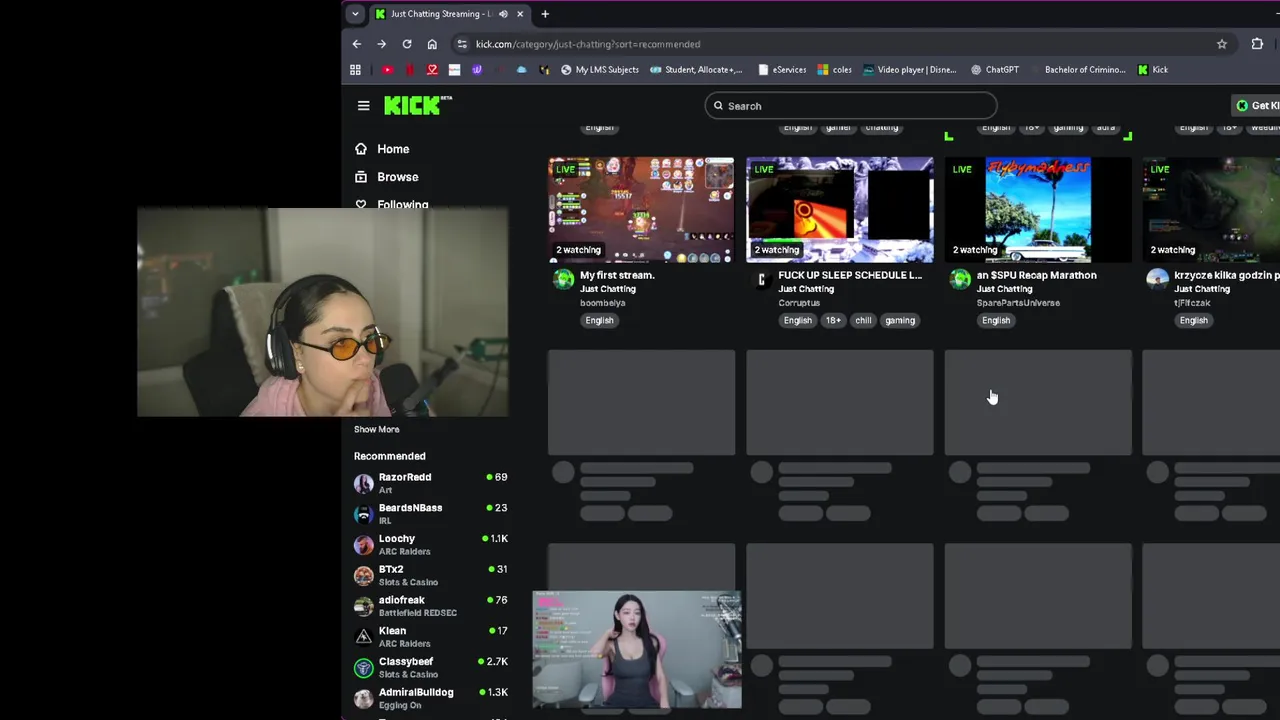Open boombelya channel avatar
Viewport: 1280px width, 720px height.
(563, 279)
